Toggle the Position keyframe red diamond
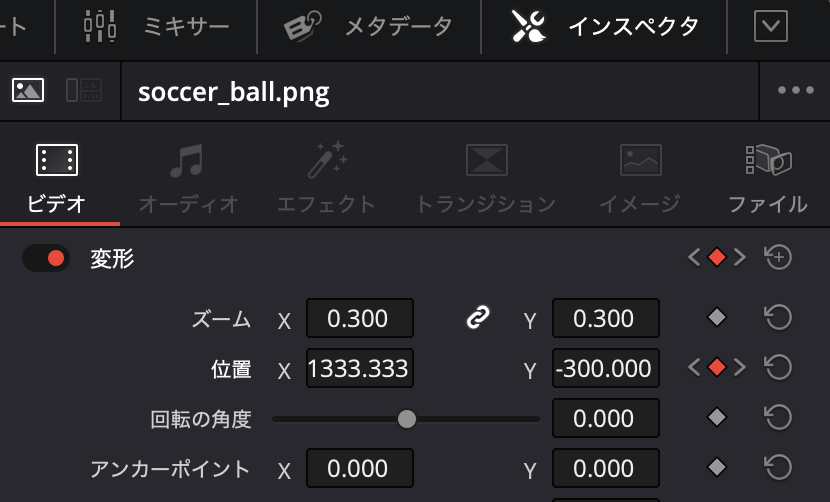The width and height of the screenshot is (830, 502). 716,368
